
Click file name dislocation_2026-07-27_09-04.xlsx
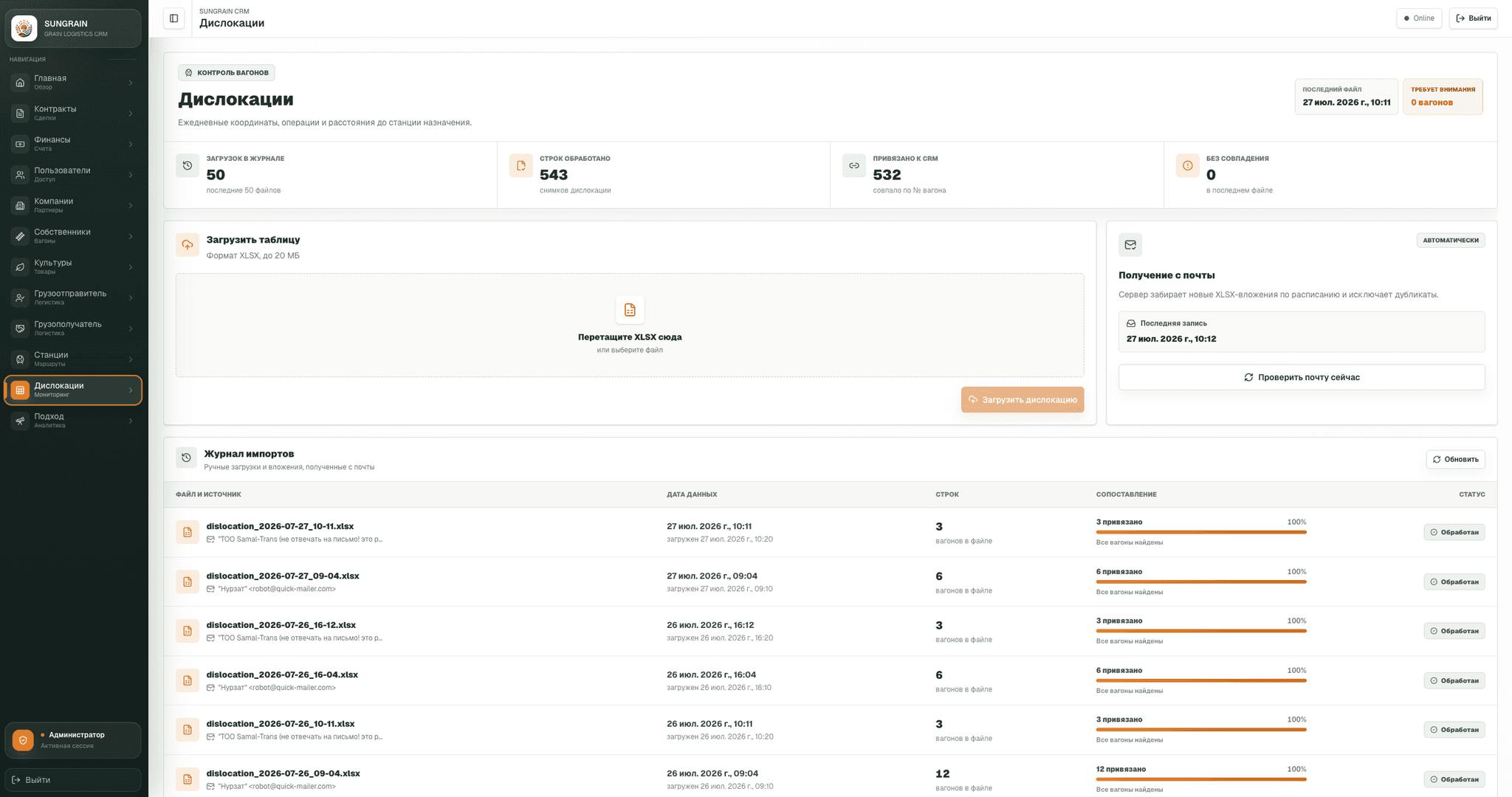pyautogui.click(x=283, y=576)
